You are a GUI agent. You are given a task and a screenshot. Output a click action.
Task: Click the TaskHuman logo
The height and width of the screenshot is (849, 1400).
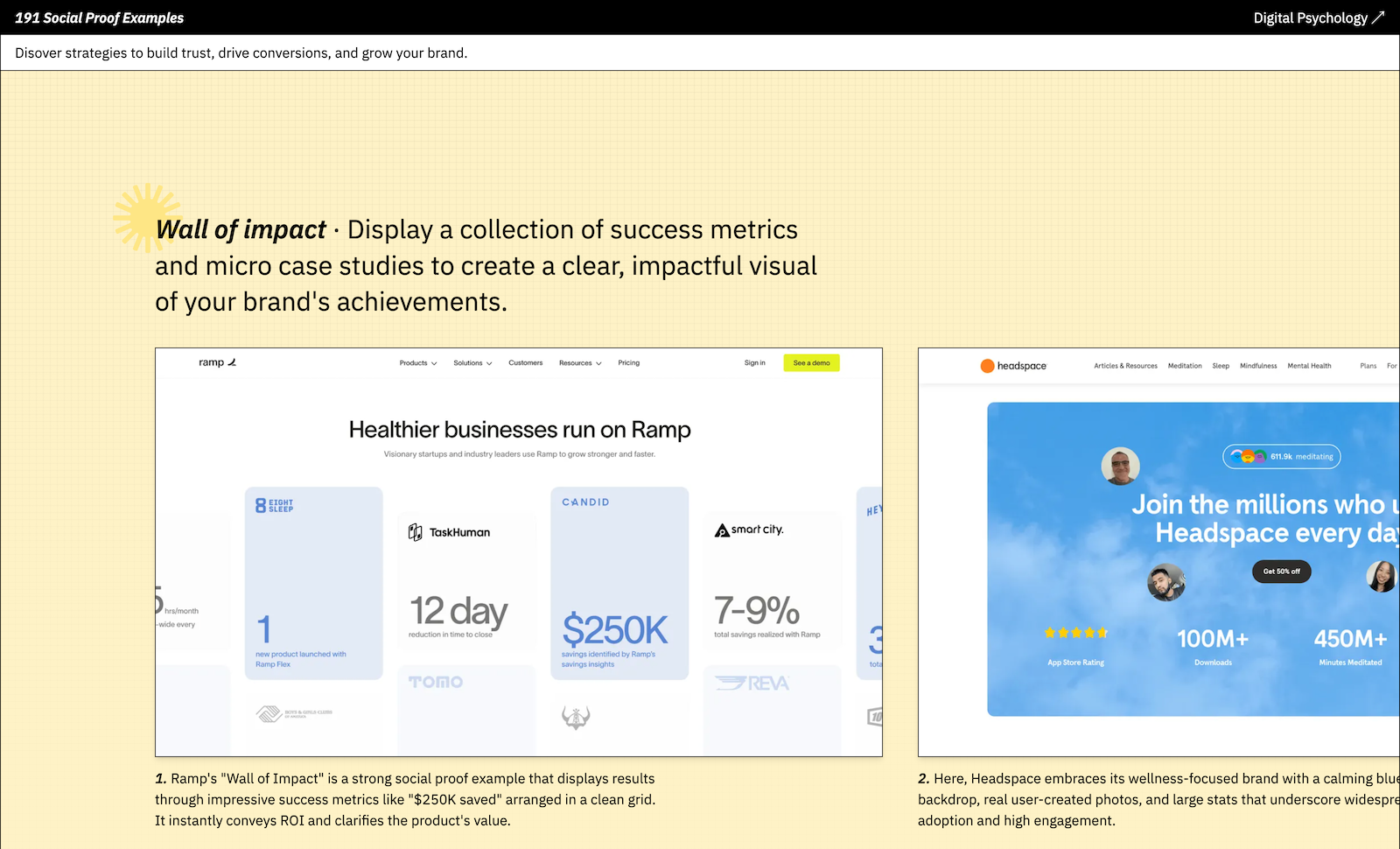(449, 532)
